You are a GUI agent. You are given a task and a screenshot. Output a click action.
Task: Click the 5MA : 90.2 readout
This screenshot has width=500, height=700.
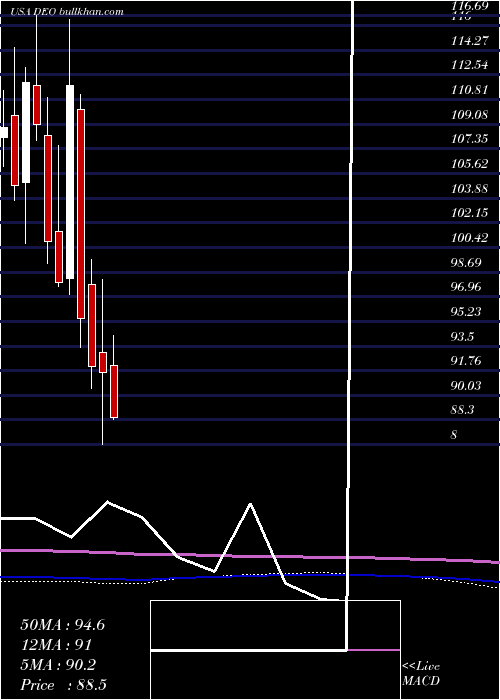click(58, 665)
